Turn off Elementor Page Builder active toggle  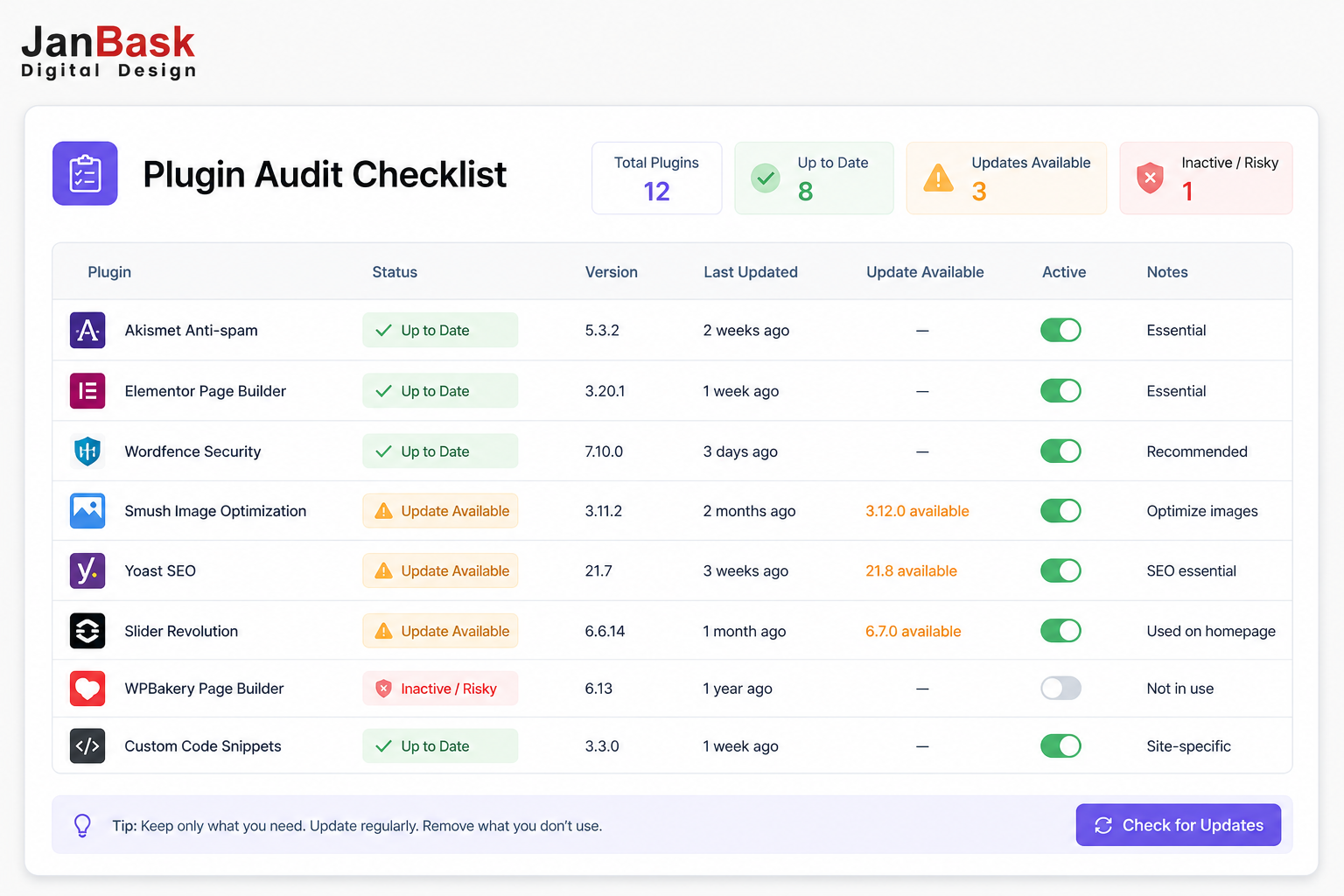pyautogui.click(x=1060, y=390)
